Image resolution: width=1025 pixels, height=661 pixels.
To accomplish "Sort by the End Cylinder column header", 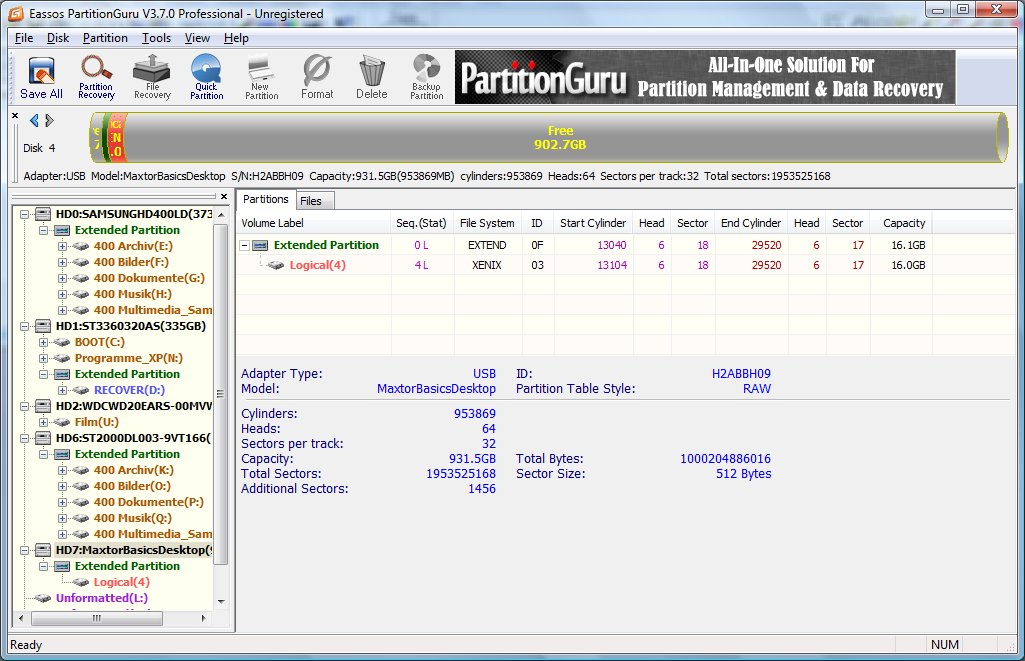I will pos(750,223).
